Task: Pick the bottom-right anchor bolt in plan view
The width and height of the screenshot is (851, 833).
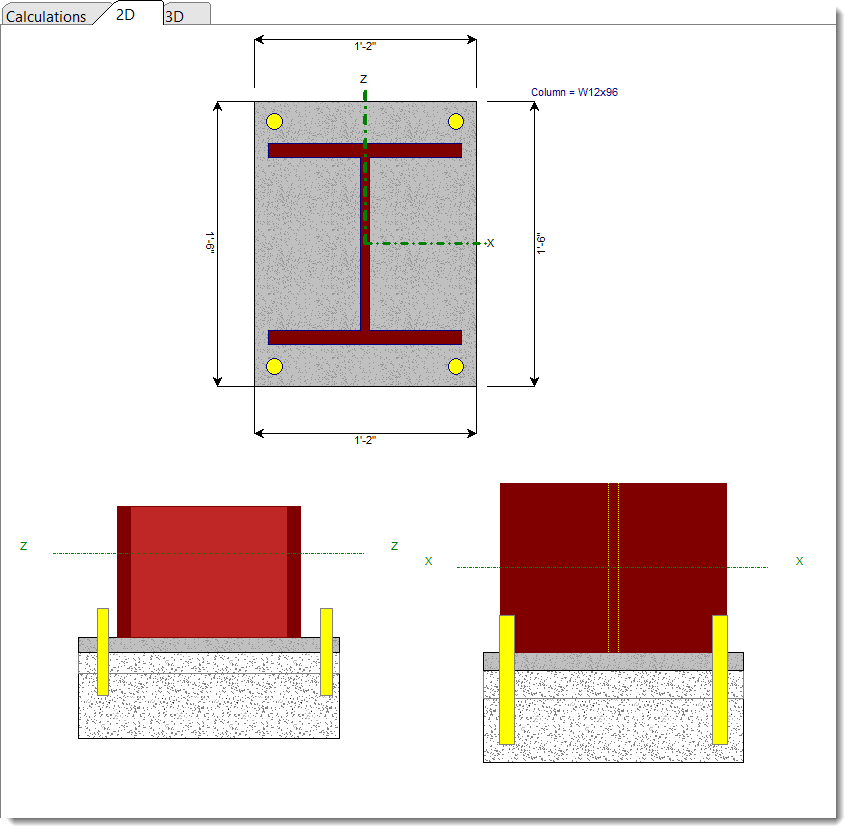Action: point(456,366)
